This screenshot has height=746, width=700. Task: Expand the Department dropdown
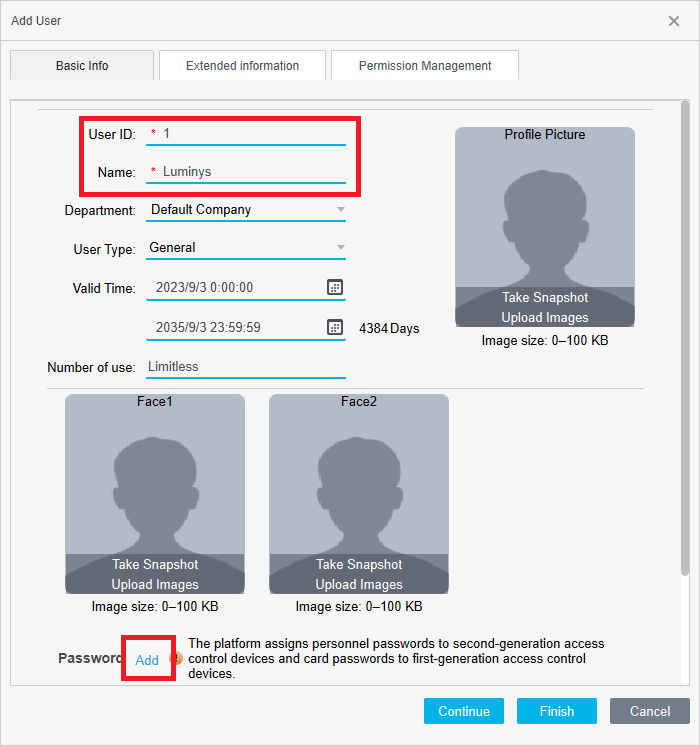[x=340, y=210]
